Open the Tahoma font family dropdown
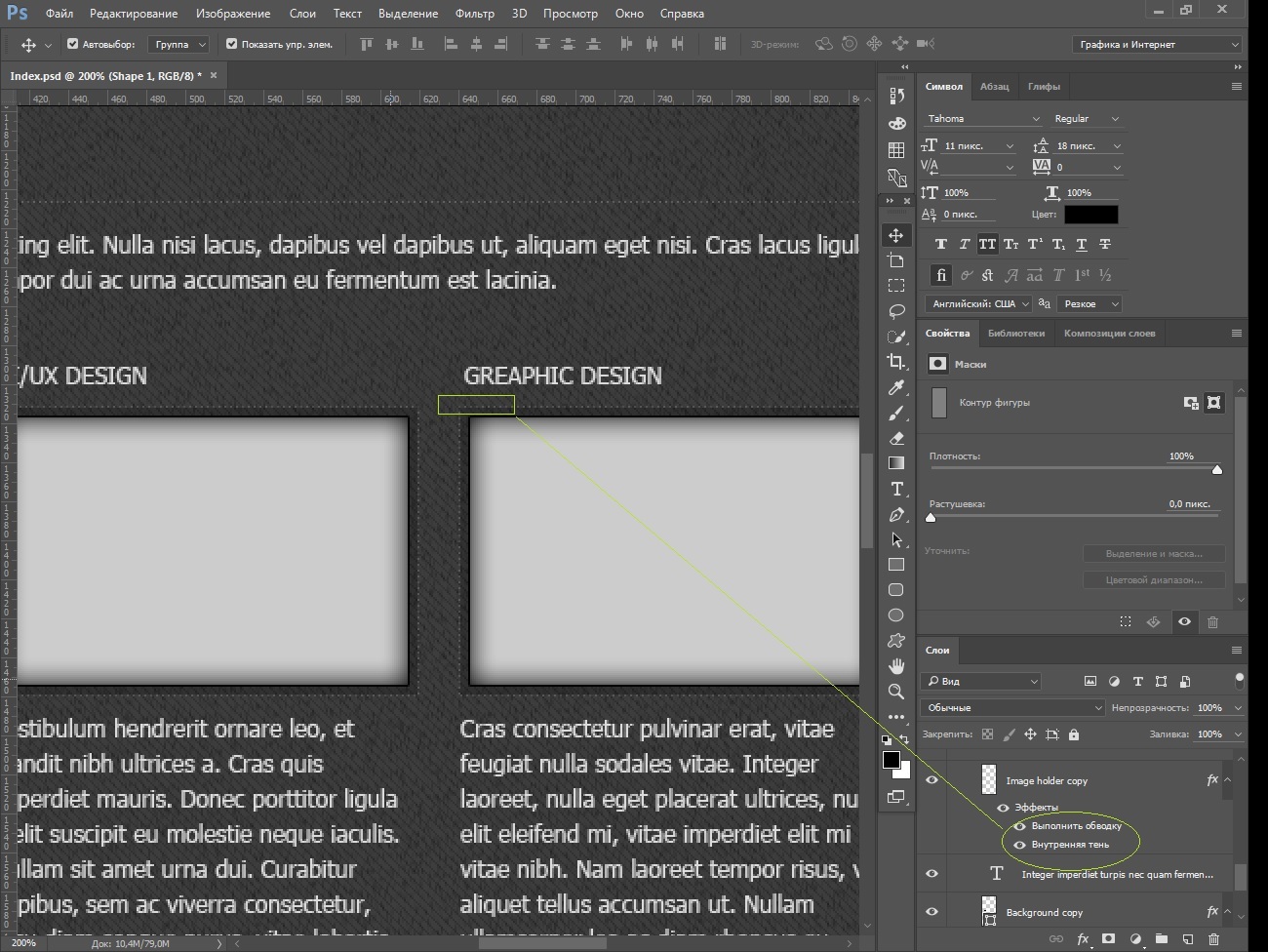The width and height of the screenshot is (1268, 952). (x=982, y=119)
